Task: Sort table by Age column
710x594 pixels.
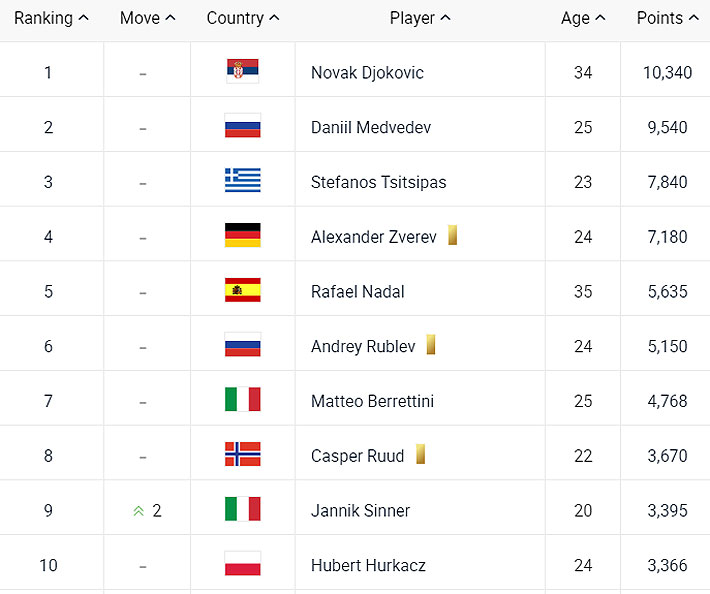Action: pos(583,18)
